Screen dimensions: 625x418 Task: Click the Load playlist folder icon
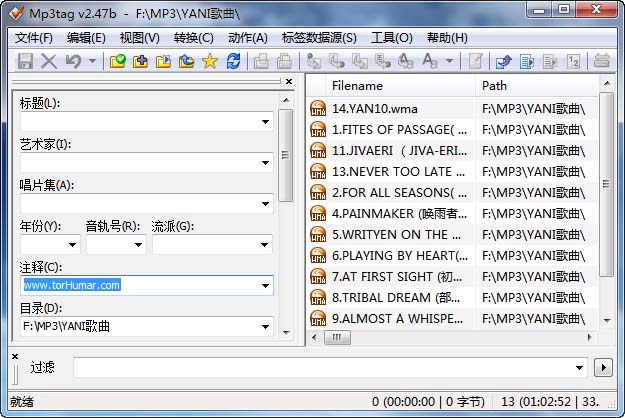tap(163, 61)
